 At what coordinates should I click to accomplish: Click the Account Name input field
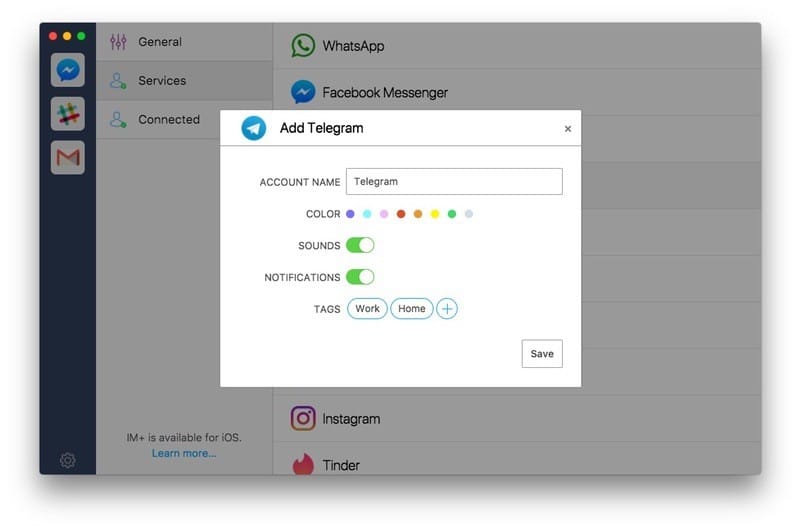tap(454, 182)
